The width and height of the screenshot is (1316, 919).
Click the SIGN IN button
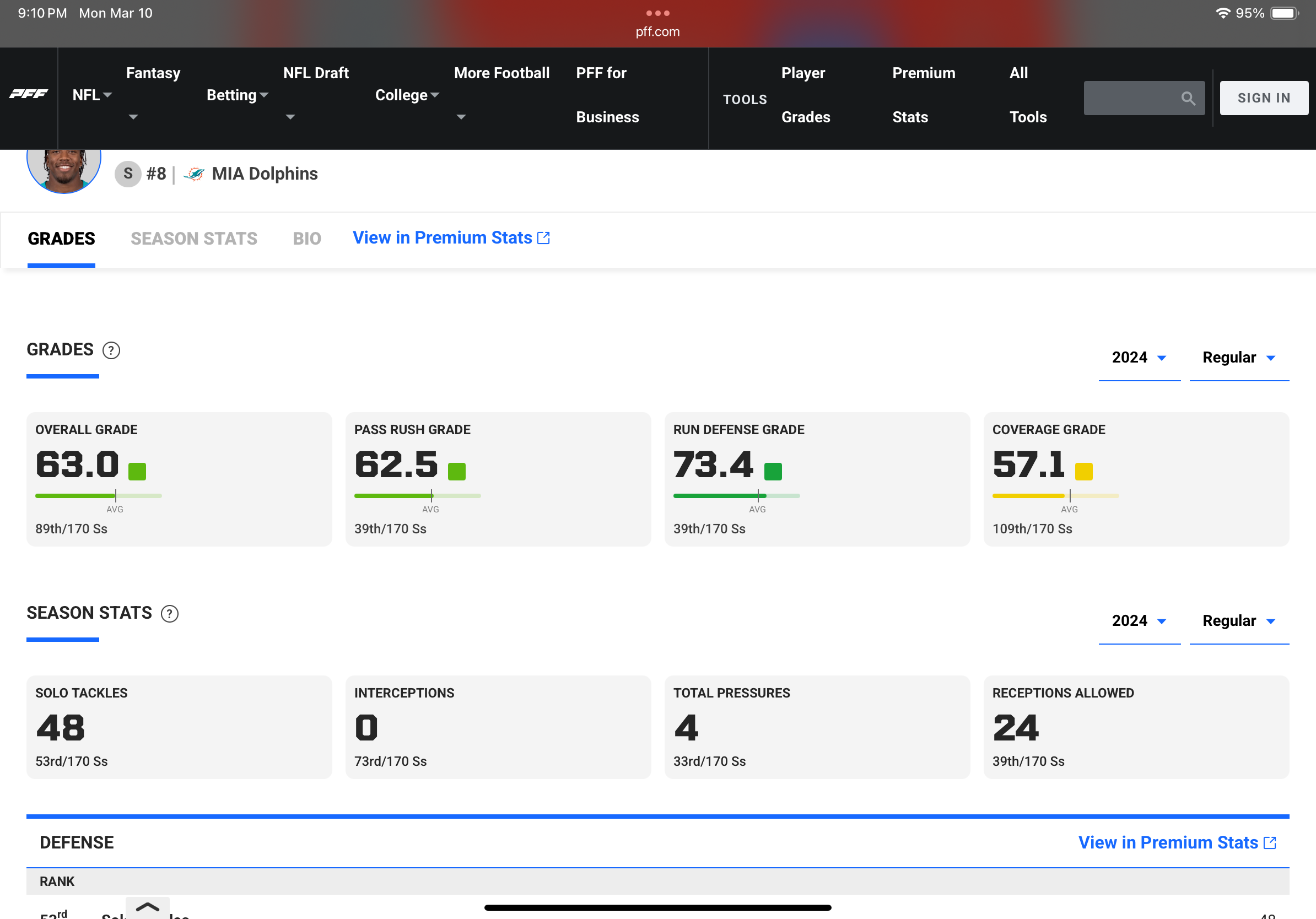(1264, 98)
